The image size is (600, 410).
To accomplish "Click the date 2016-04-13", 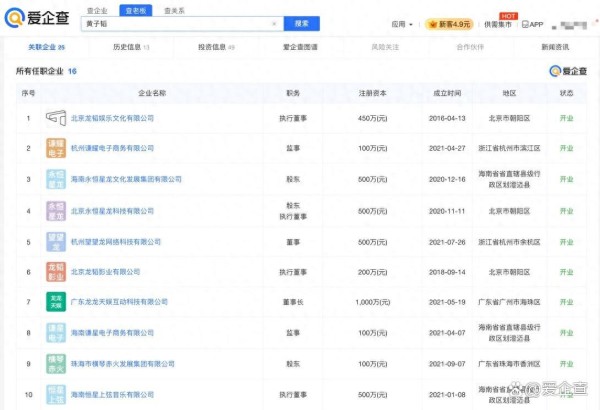I will [447, 118].
